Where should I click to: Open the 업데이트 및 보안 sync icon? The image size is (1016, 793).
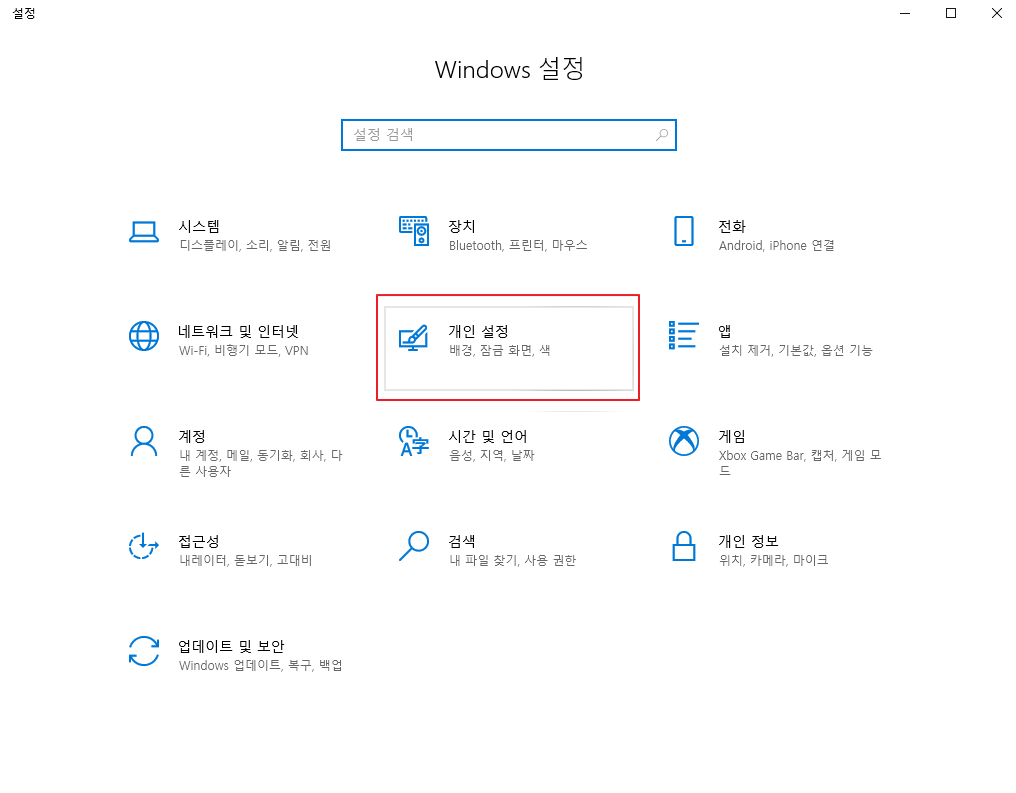(x=144, y=651)
